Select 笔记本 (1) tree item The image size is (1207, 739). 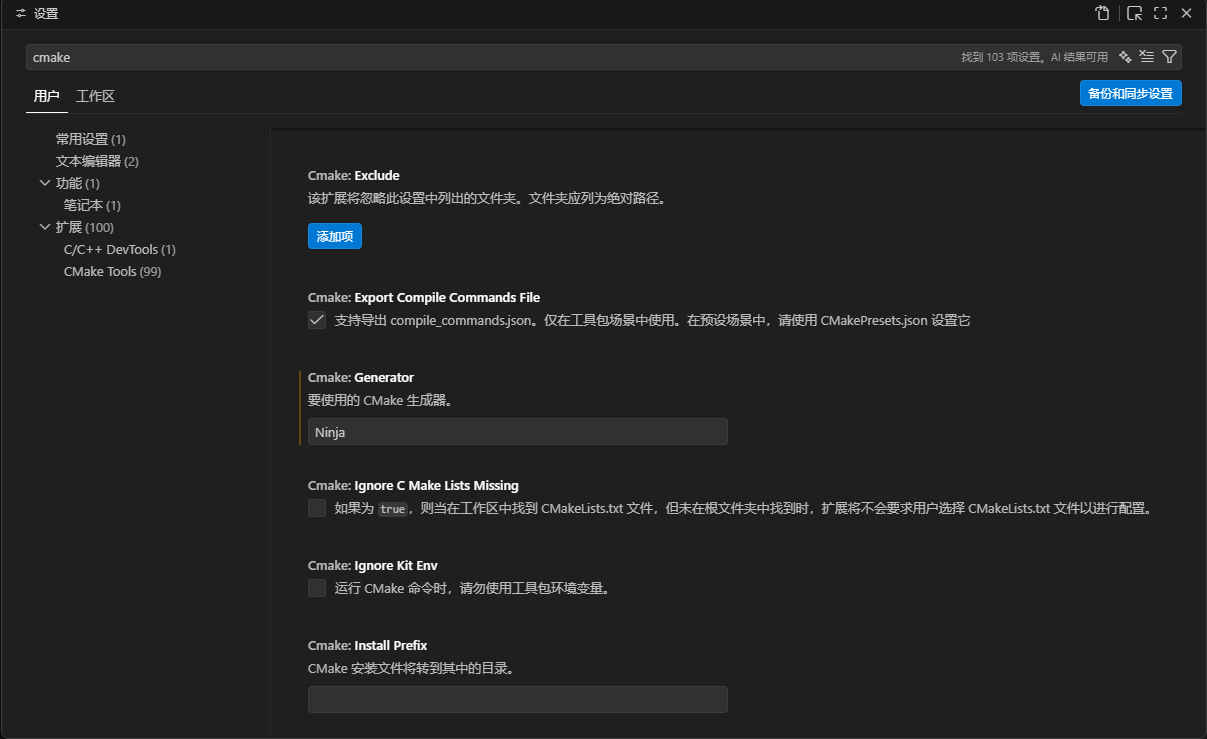click(x=92, y=205)
